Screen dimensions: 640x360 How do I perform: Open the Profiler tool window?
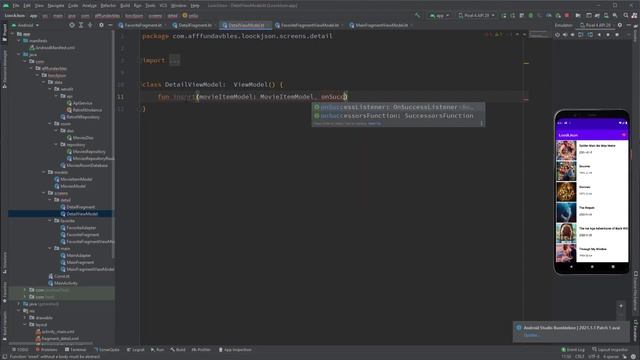(201, 350)
